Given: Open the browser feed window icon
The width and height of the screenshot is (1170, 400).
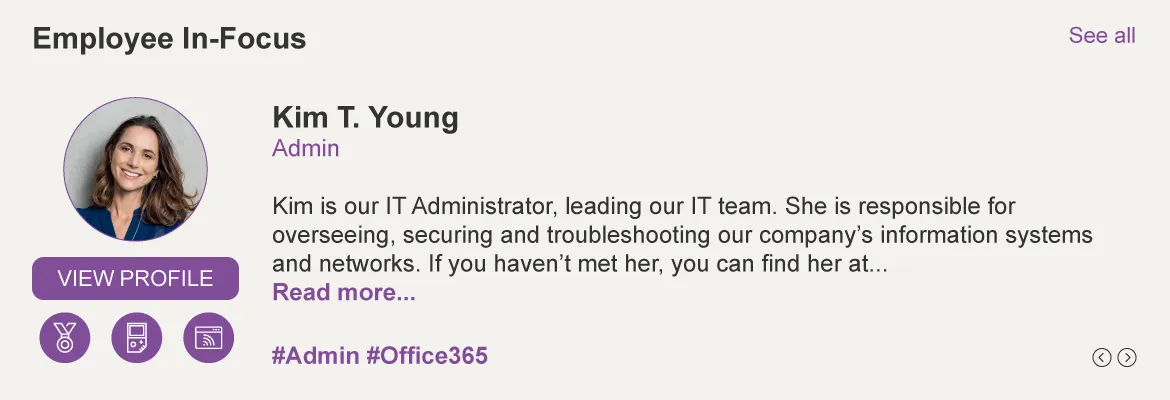Looking at the screenshot, I should pyautogui.click(x=208, y=338).
